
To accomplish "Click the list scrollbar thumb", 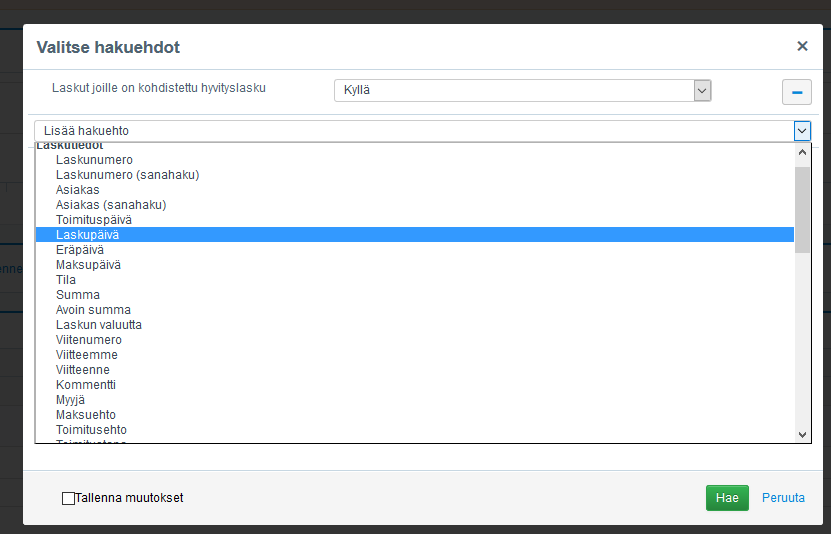I will [x=802, y=210].
